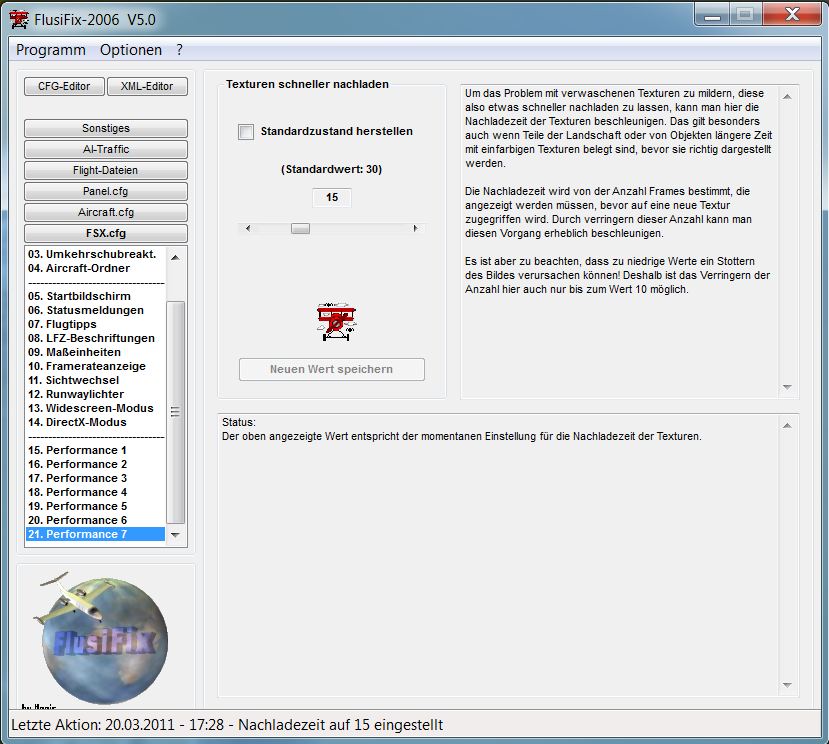
Task: Select 19. Performance 5 list entry
Action: 95,507
